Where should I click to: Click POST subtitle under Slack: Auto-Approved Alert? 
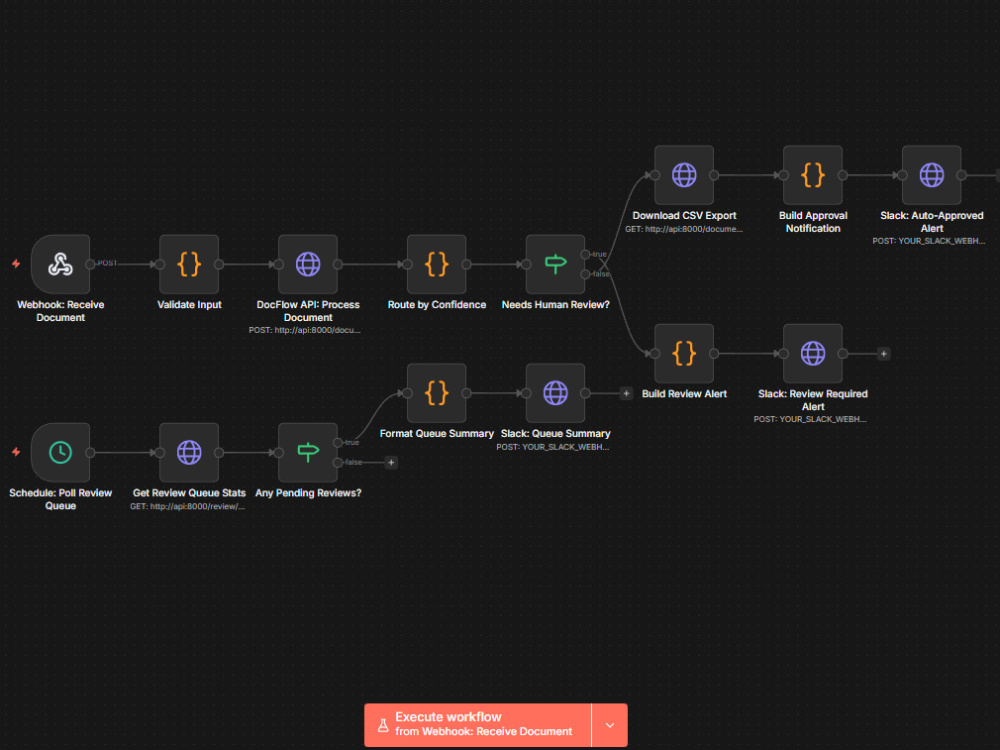[x=929, y=241]
